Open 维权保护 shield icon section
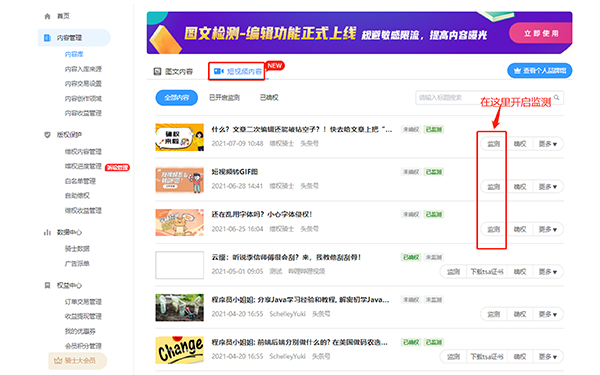Screen dimensions: 600x375 click(47, 135)
